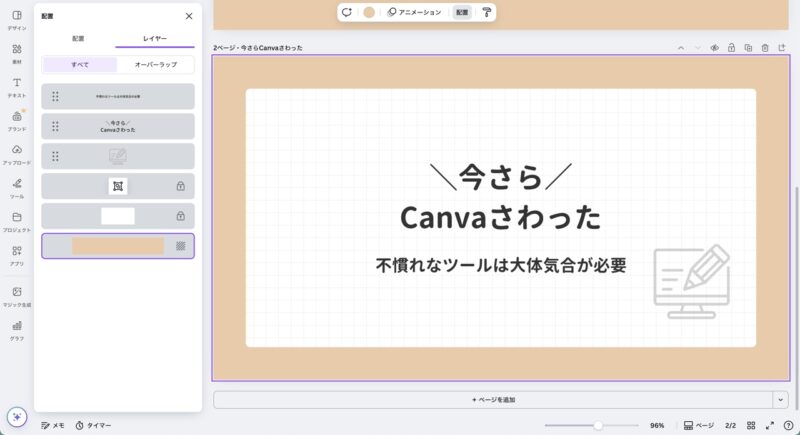Image resolution: width=800 pixels, height=435 pixels.
Task: Click the page title 今さらCanvaさわった
Action: pyautogui.click(x=271, y=48)
